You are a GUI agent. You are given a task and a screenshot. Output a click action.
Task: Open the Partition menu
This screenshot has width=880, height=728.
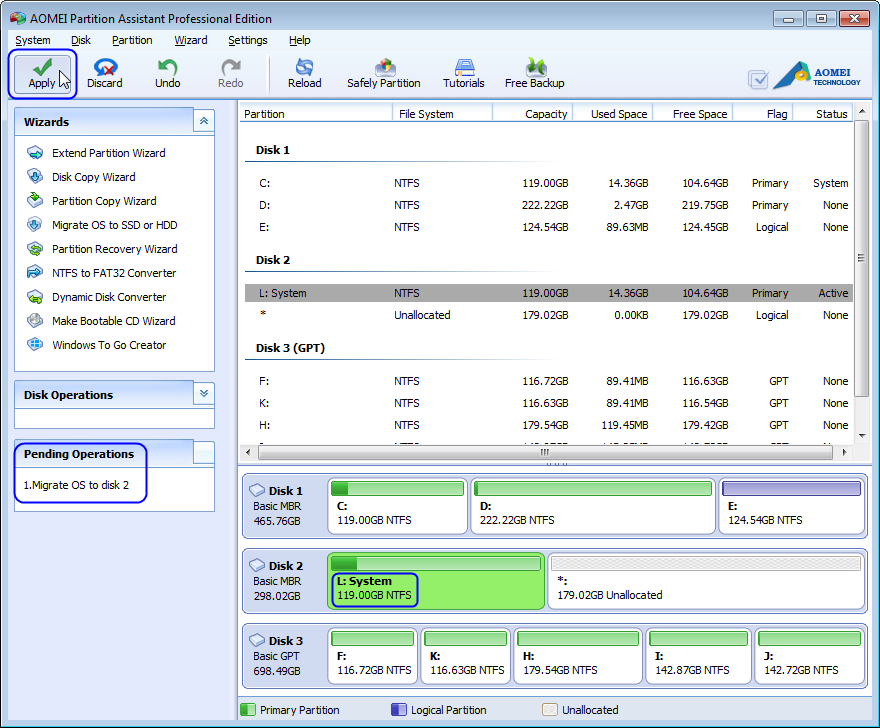pyautogui.click(x=132, y=40)
